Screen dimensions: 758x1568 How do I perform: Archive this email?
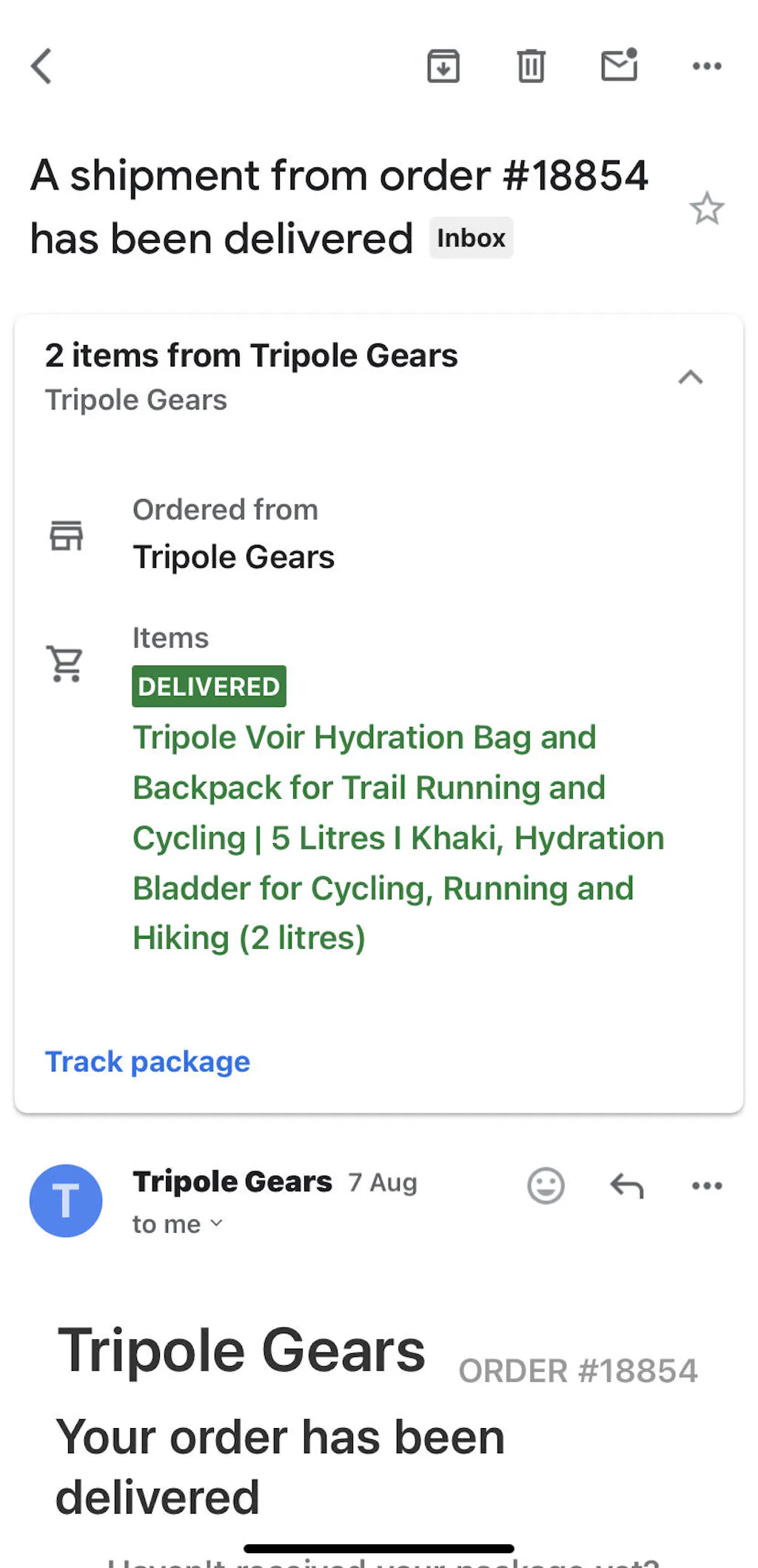coord(443,67)
